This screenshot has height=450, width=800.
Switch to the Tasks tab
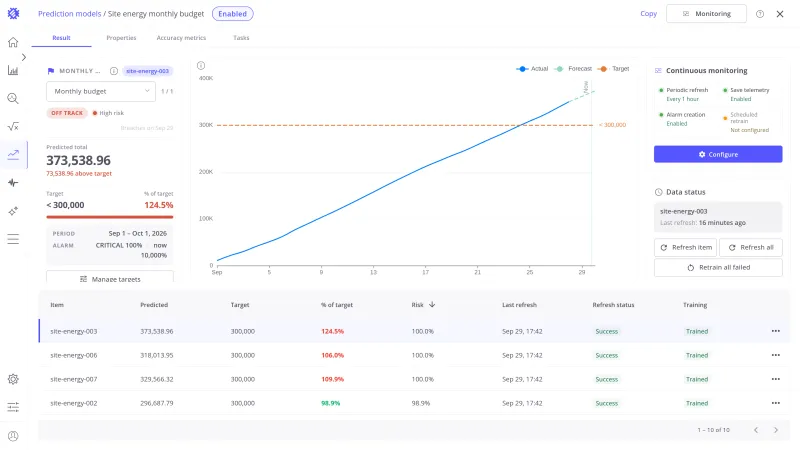(241, 38)
